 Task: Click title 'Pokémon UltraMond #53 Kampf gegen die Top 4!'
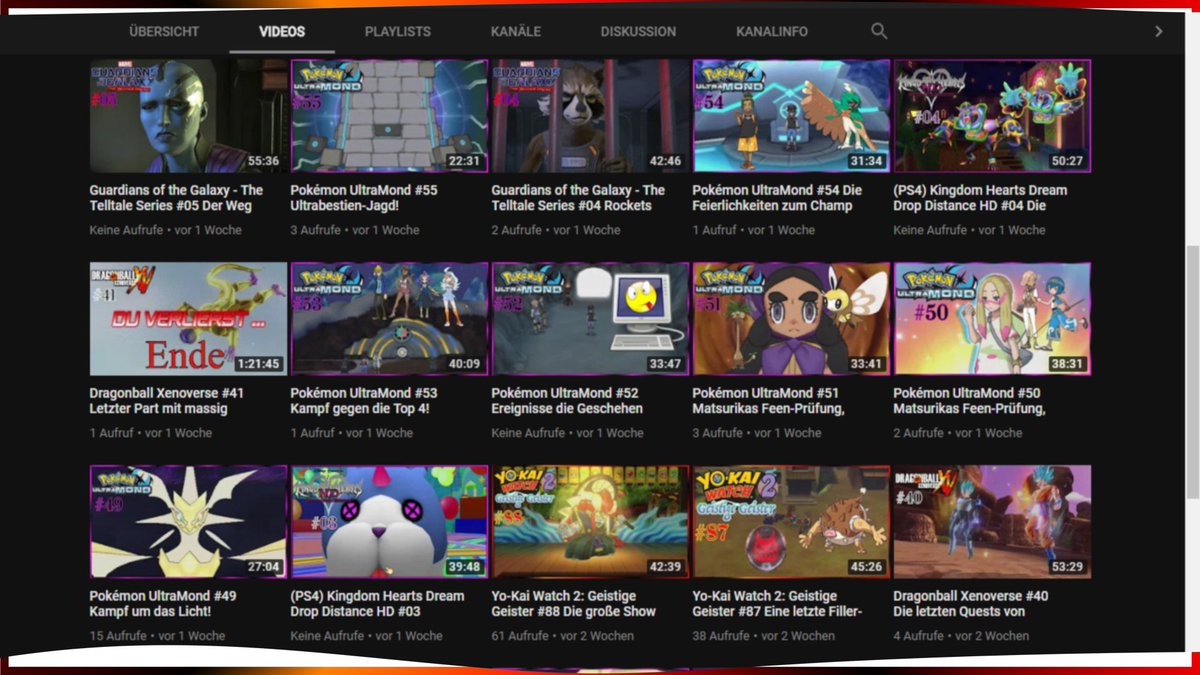(364, 401)
